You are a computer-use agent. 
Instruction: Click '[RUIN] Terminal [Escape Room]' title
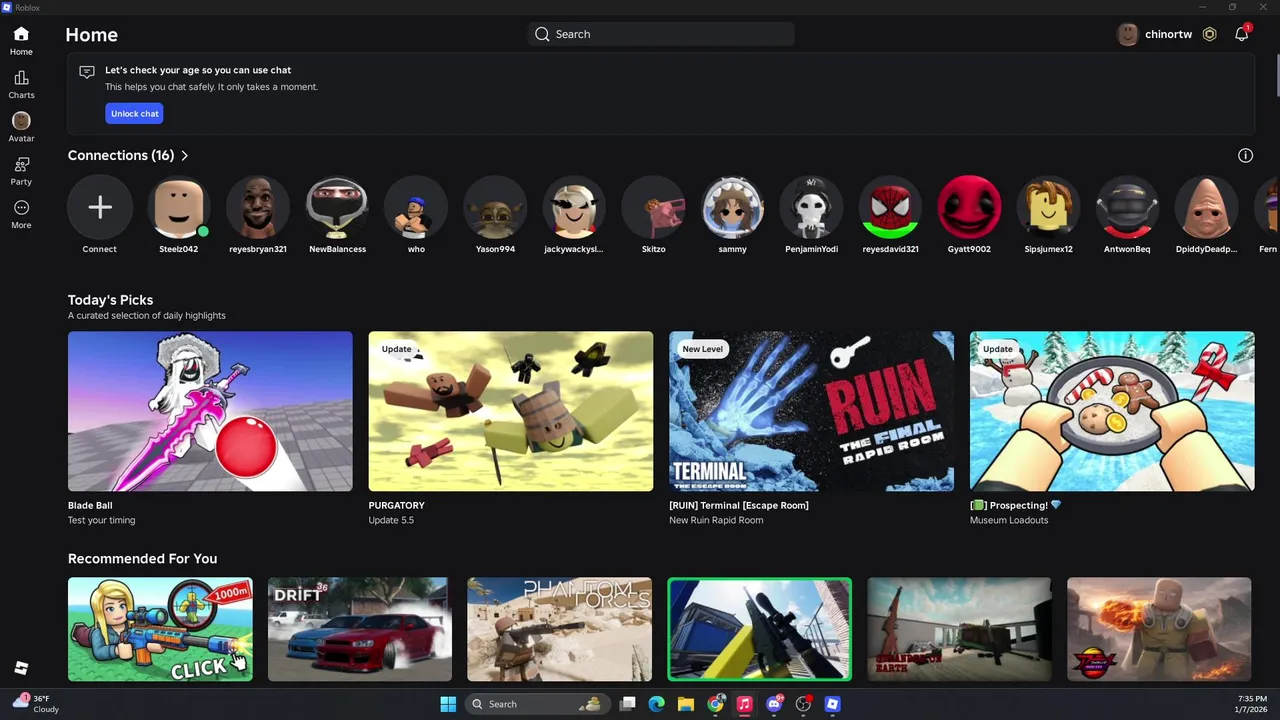click(739, 505)
